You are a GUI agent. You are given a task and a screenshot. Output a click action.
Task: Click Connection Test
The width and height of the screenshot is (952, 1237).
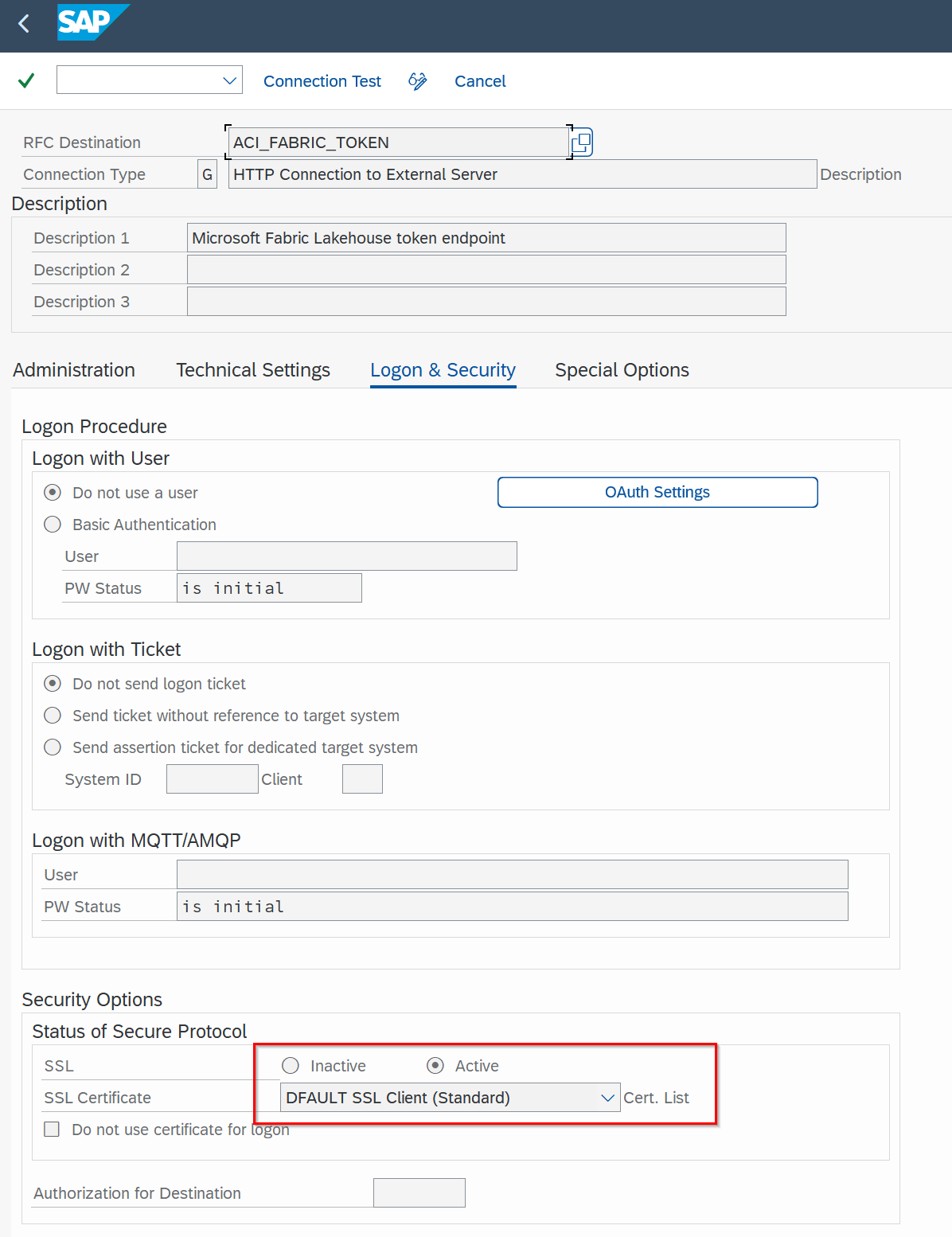322,81
